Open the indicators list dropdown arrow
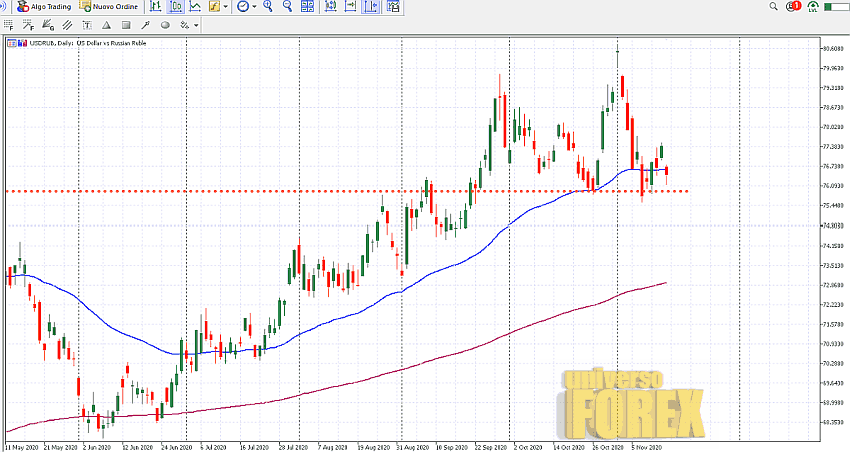 coord(226,6)
